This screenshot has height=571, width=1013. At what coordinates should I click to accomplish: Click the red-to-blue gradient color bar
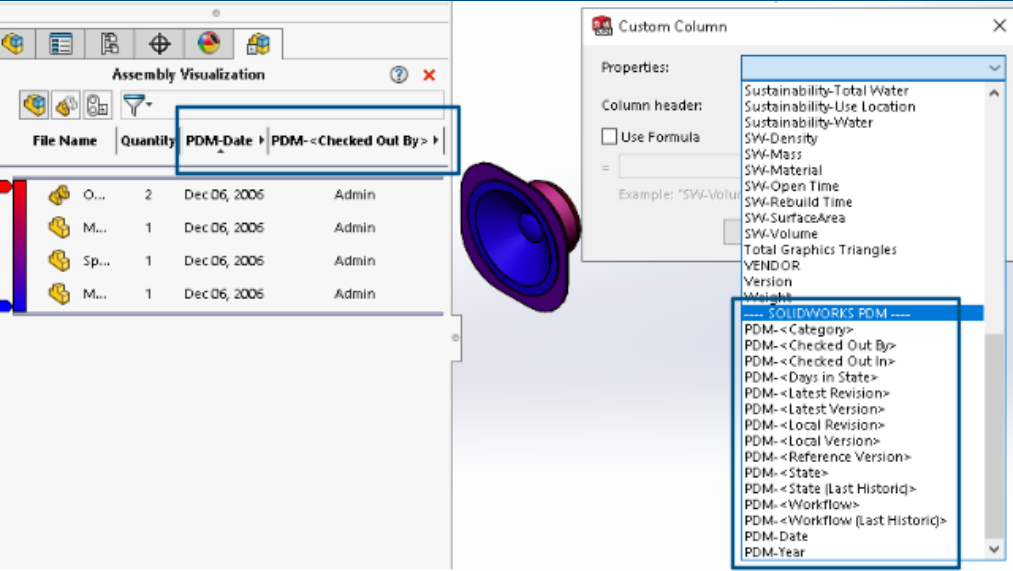pyautogui.click(x=20, y=246)
